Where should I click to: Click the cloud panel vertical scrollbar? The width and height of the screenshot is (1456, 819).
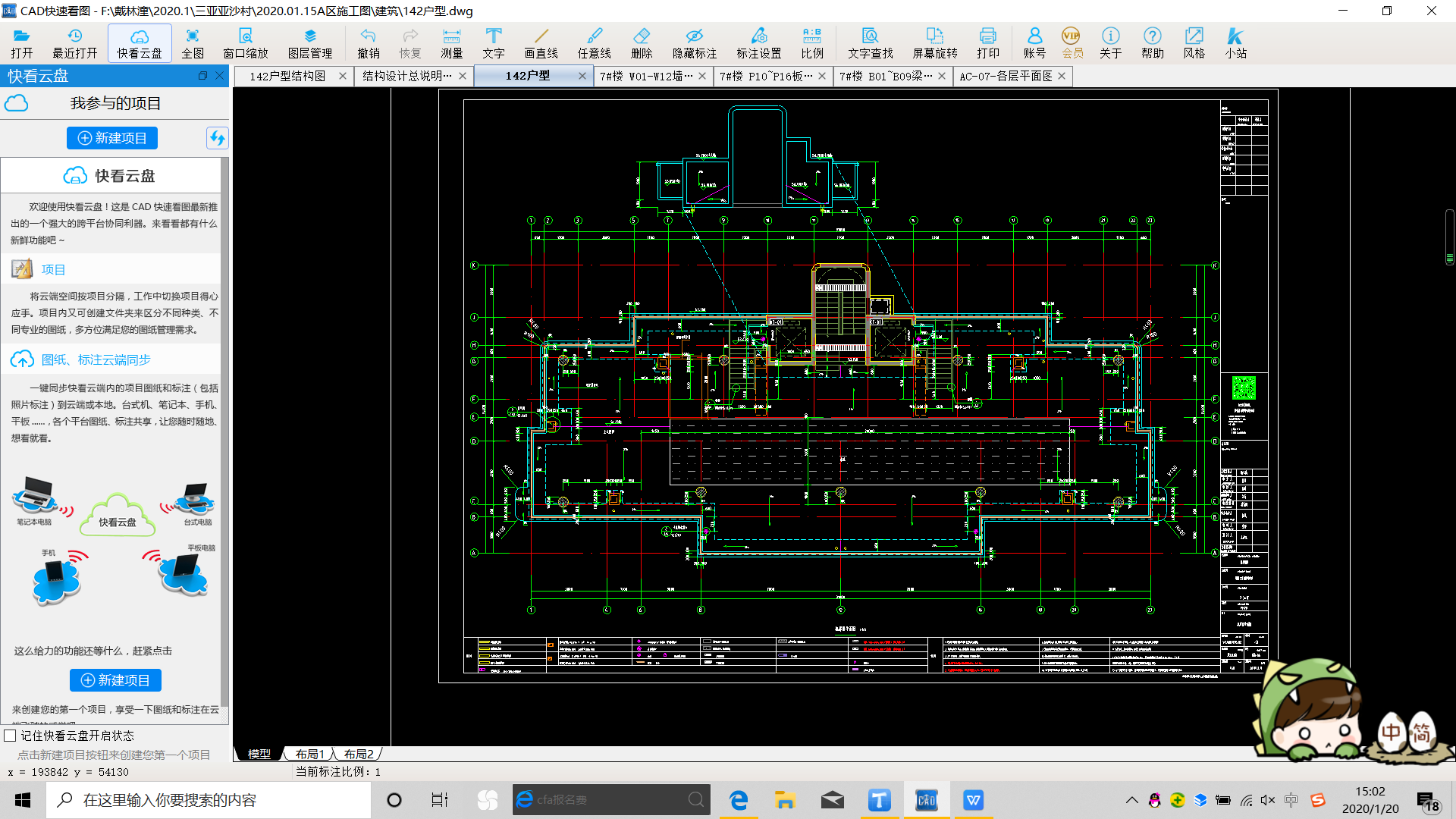click(x=224, y=432)
